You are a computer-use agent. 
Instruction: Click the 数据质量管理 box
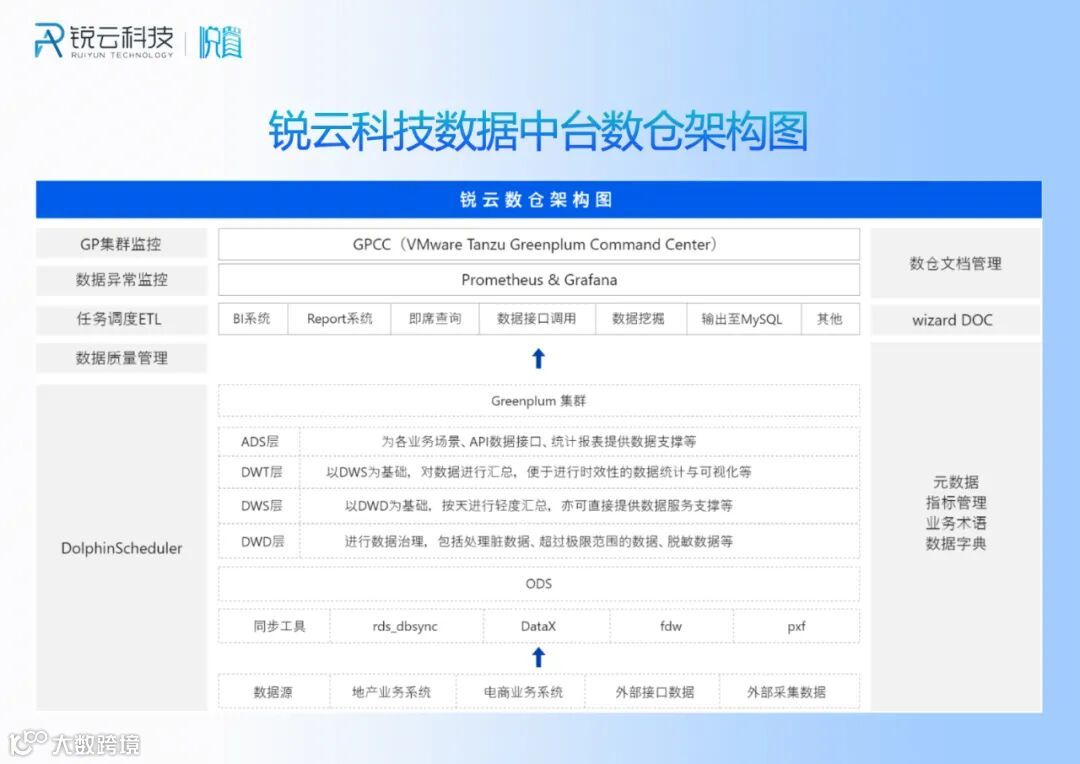pos(121,358)
